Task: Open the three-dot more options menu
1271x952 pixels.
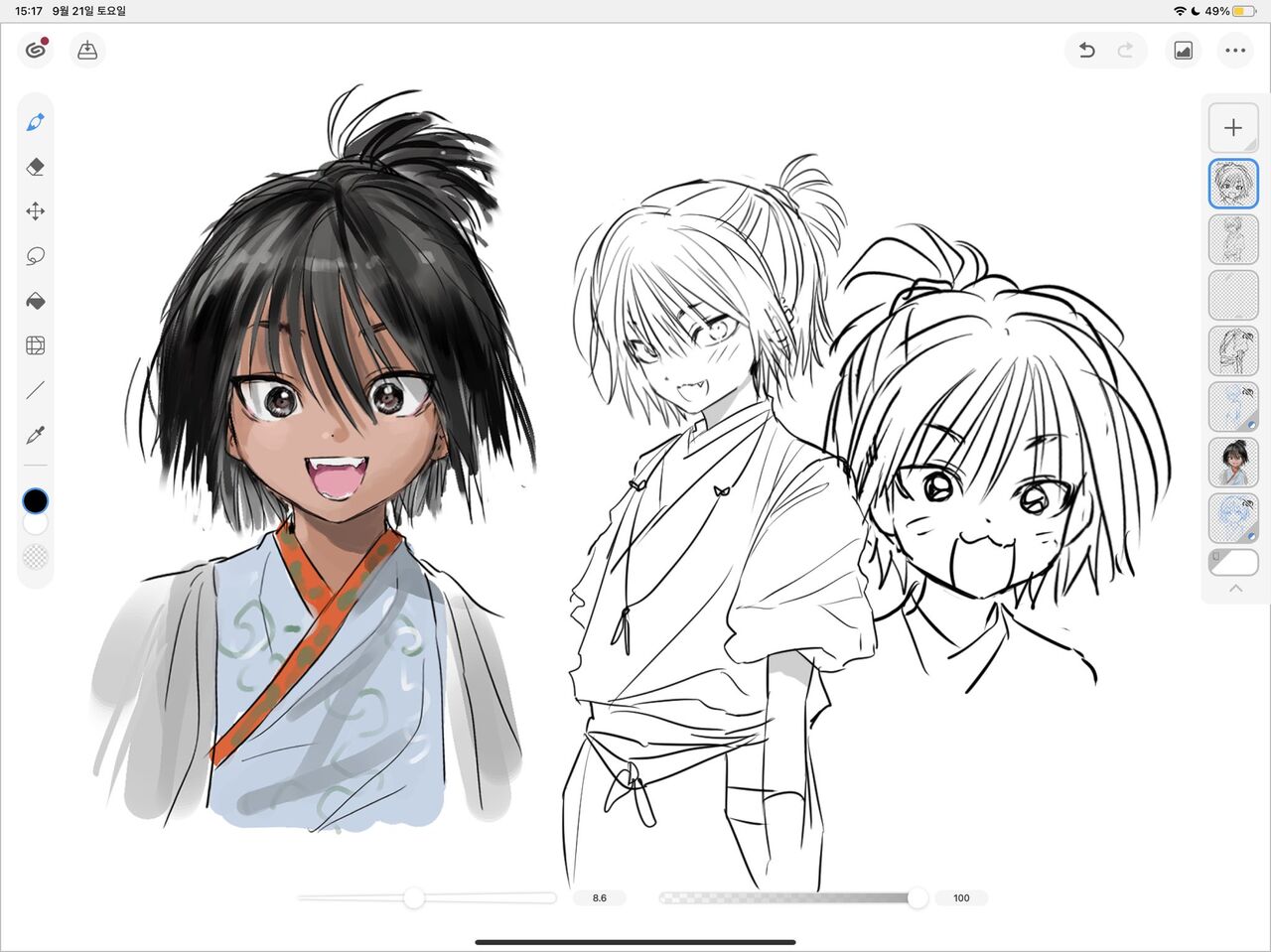Action: click(1235, 50)
